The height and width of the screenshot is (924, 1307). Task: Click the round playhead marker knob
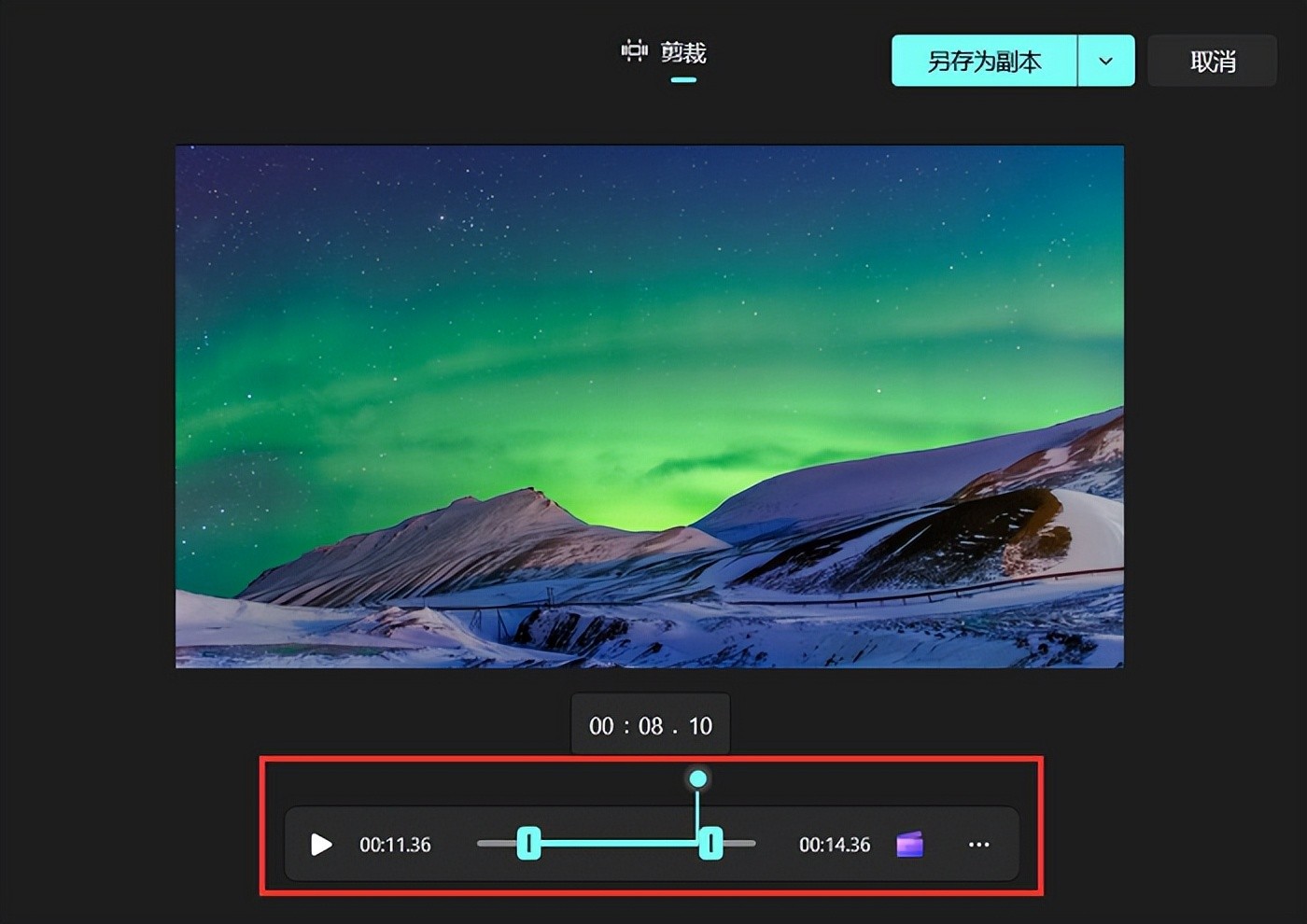[x=697, y=778]
